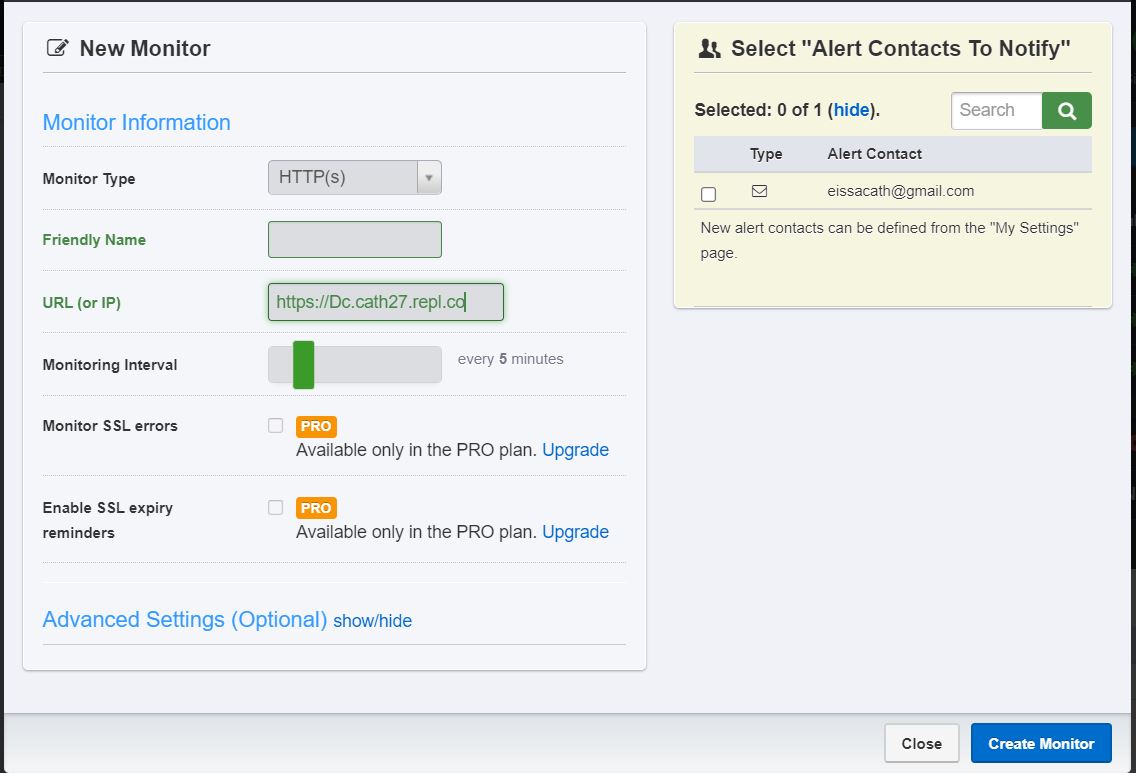Click Upgrade link for SSL expiry reminders

coord(575,532)
